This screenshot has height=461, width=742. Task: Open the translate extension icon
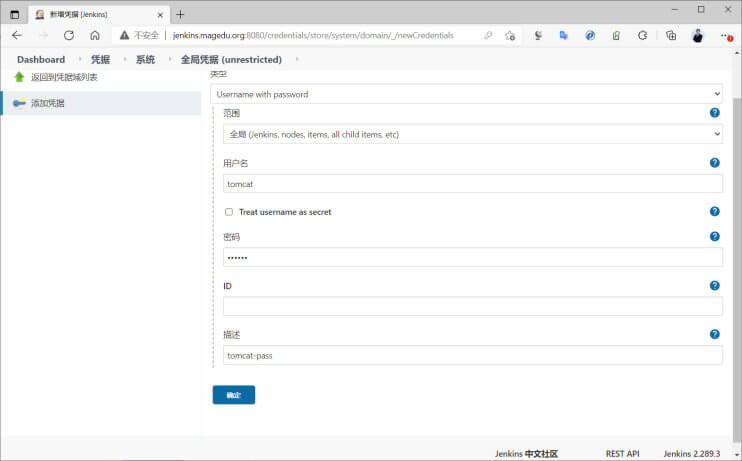(564, 35)
